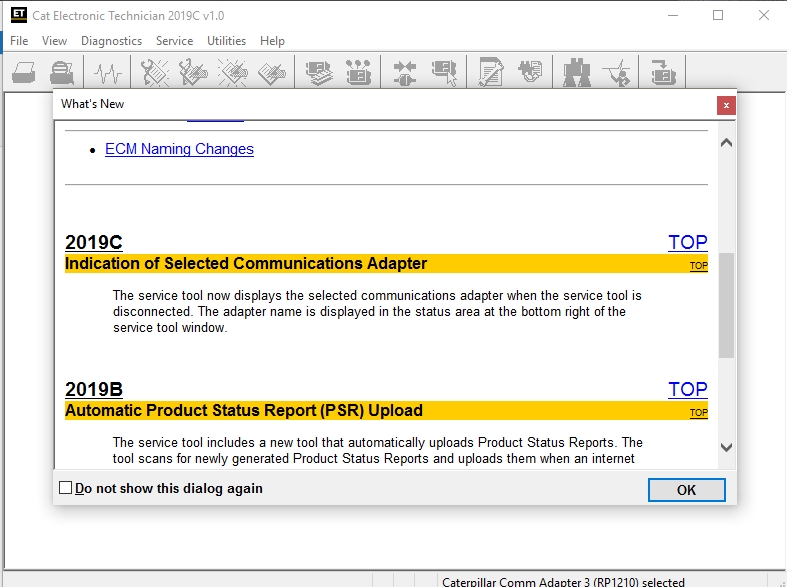Click the WinFlash download-to-ECM icon
The height and width of the screenshot is (587, 787).
click(664, 73)
